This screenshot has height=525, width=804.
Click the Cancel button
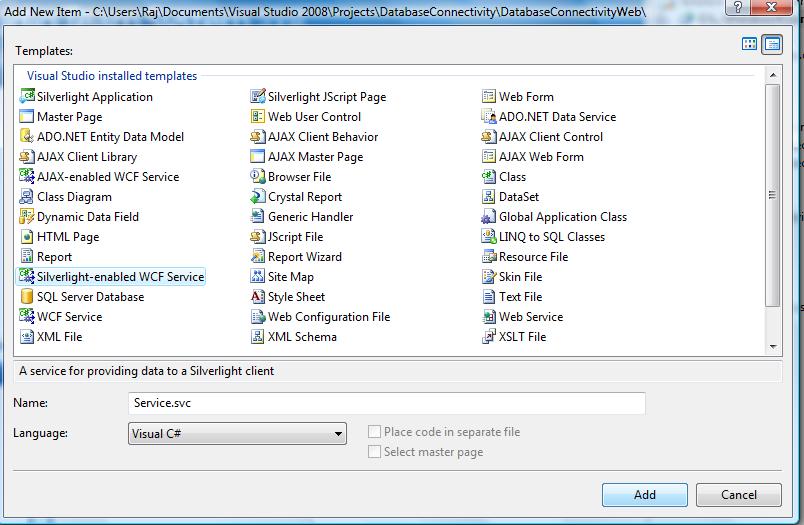pyautogui.click(x=738, y=495)
